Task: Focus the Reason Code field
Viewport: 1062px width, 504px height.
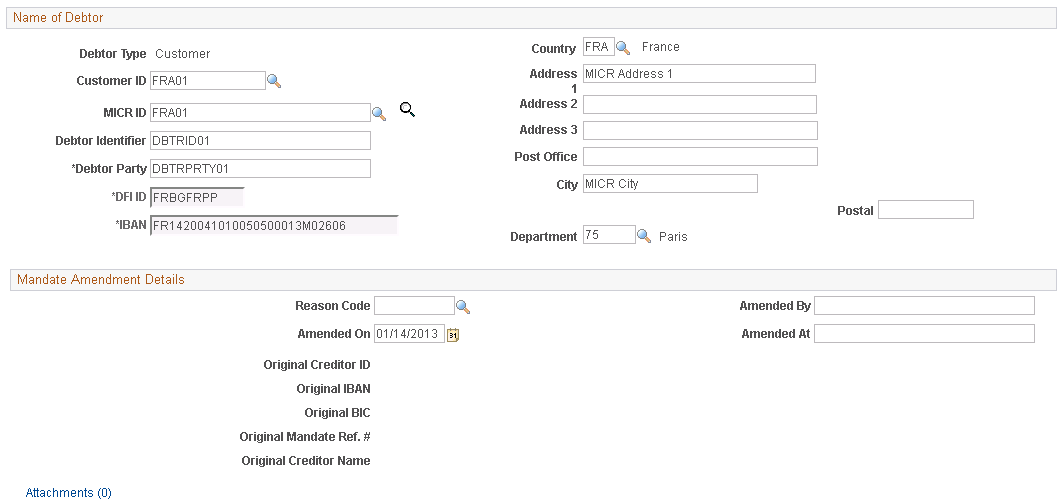Action: tap(415, 306)
